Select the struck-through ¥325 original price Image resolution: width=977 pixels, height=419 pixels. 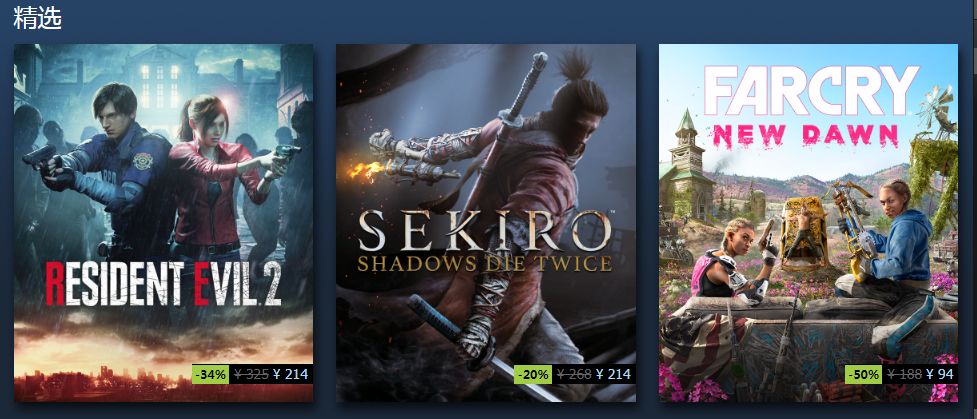tap(251, 374)
